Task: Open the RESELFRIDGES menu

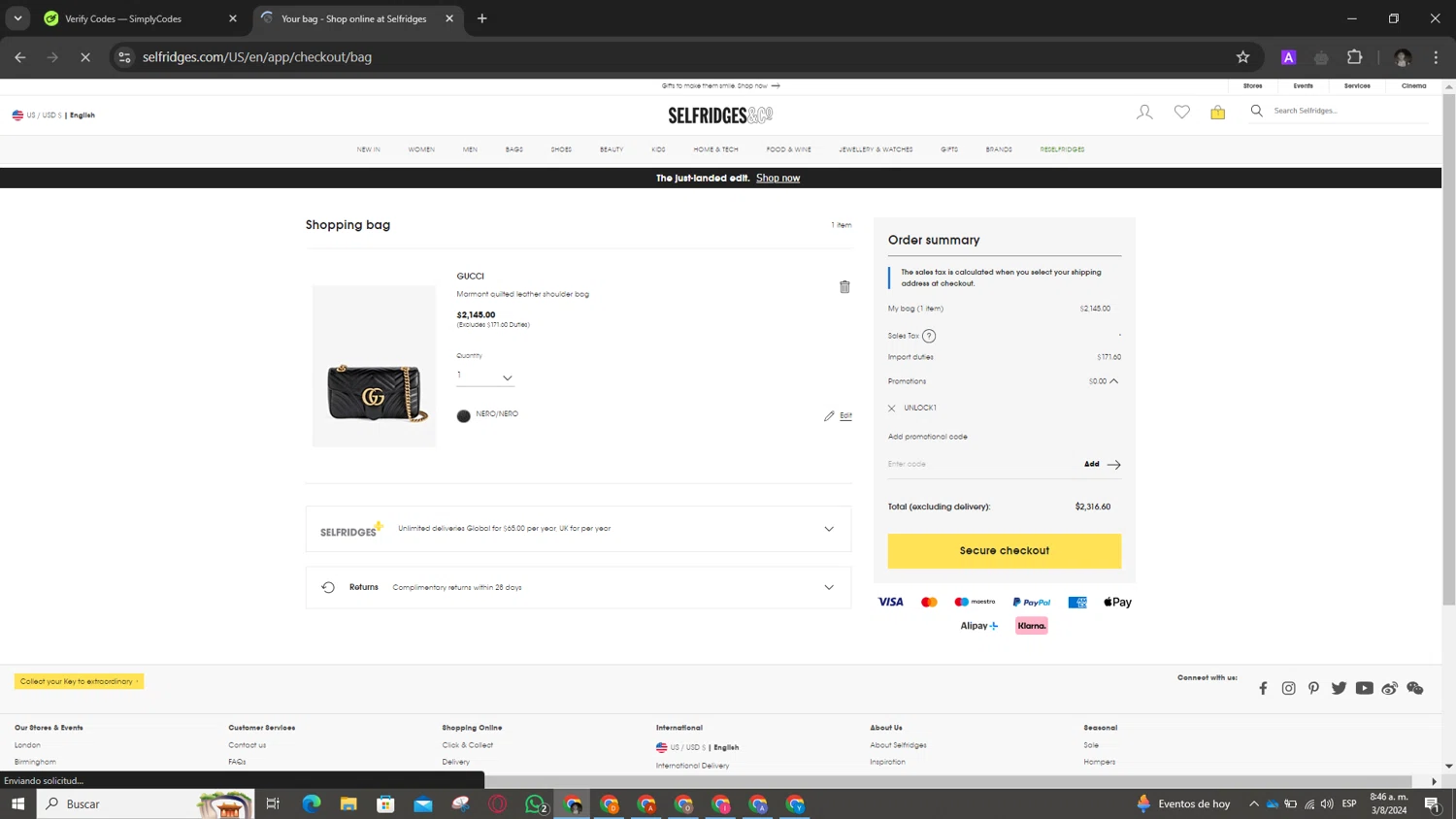Action: 1062,149
